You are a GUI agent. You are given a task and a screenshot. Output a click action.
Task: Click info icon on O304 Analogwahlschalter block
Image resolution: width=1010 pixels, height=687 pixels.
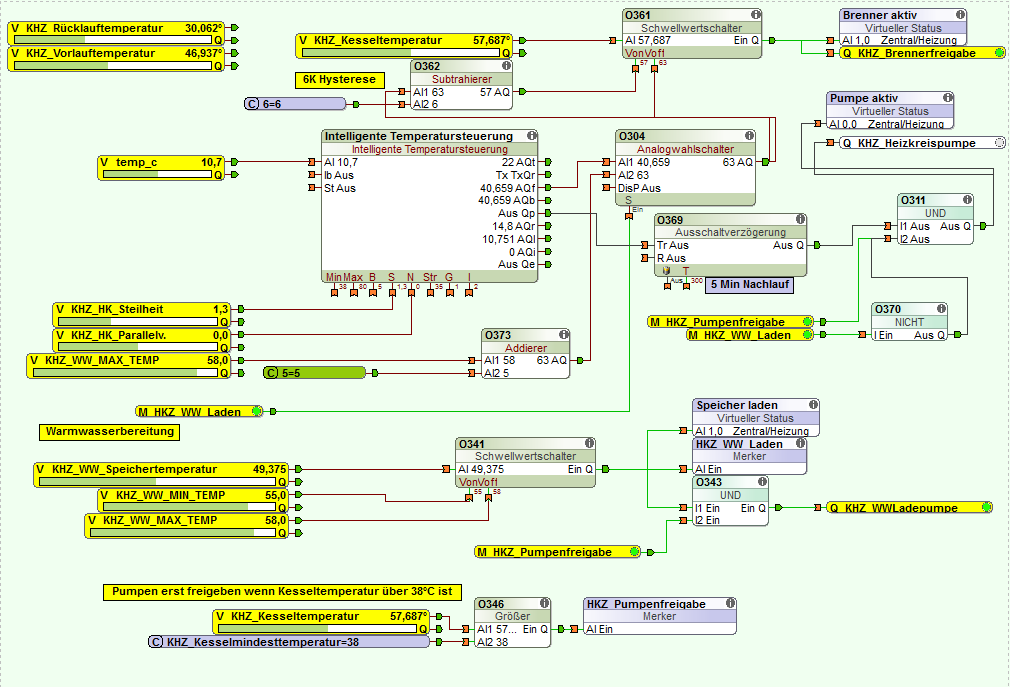(x=749, y=135)
